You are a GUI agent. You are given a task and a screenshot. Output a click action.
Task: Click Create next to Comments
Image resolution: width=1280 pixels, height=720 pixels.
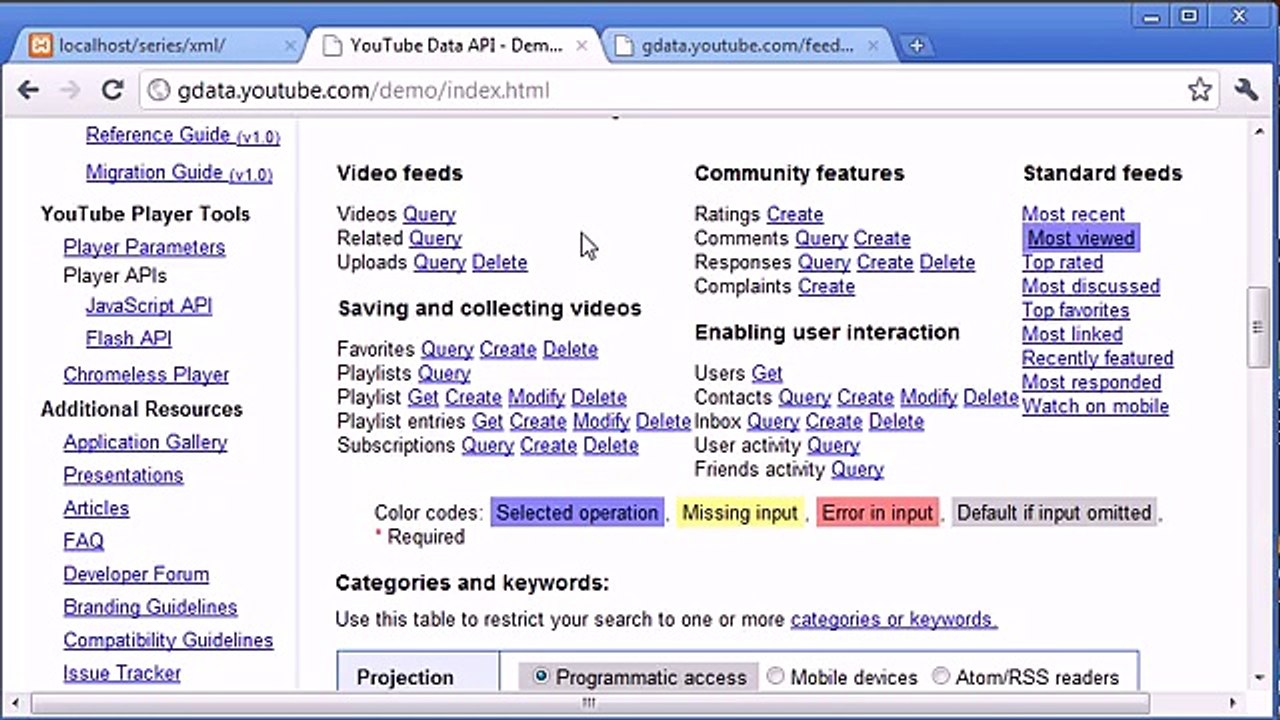point(882,238)
